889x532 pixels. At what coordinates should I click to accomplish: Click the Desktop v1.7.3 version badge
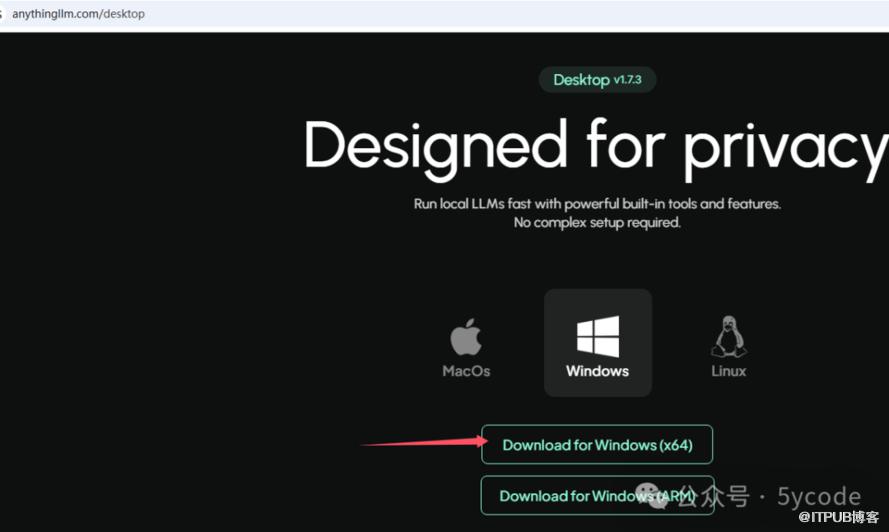[x=597, y=79]
